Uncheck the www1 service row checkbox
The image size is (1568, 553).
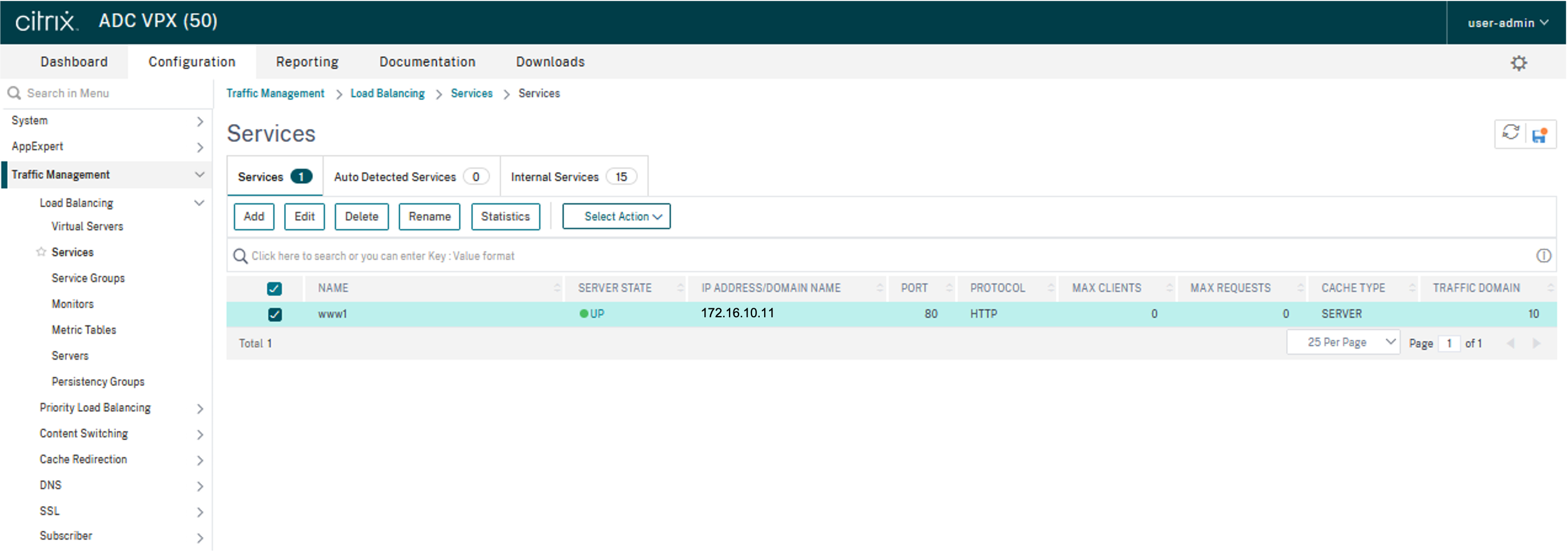pos(275,315)
